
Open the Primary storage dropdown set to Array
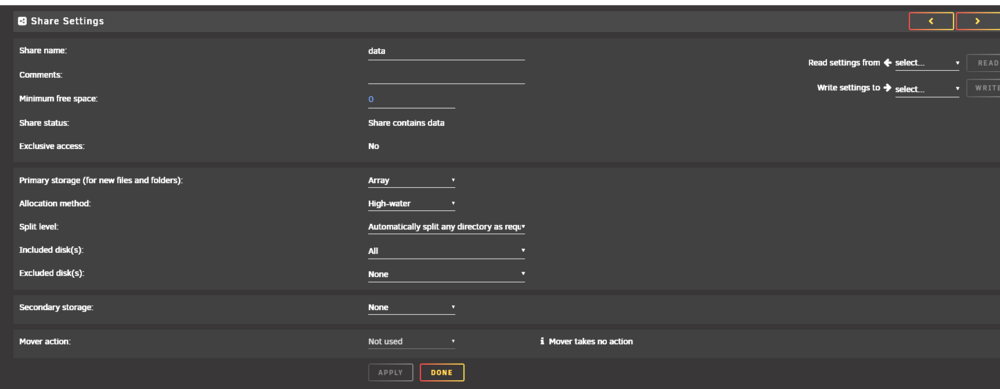point(411,180)
